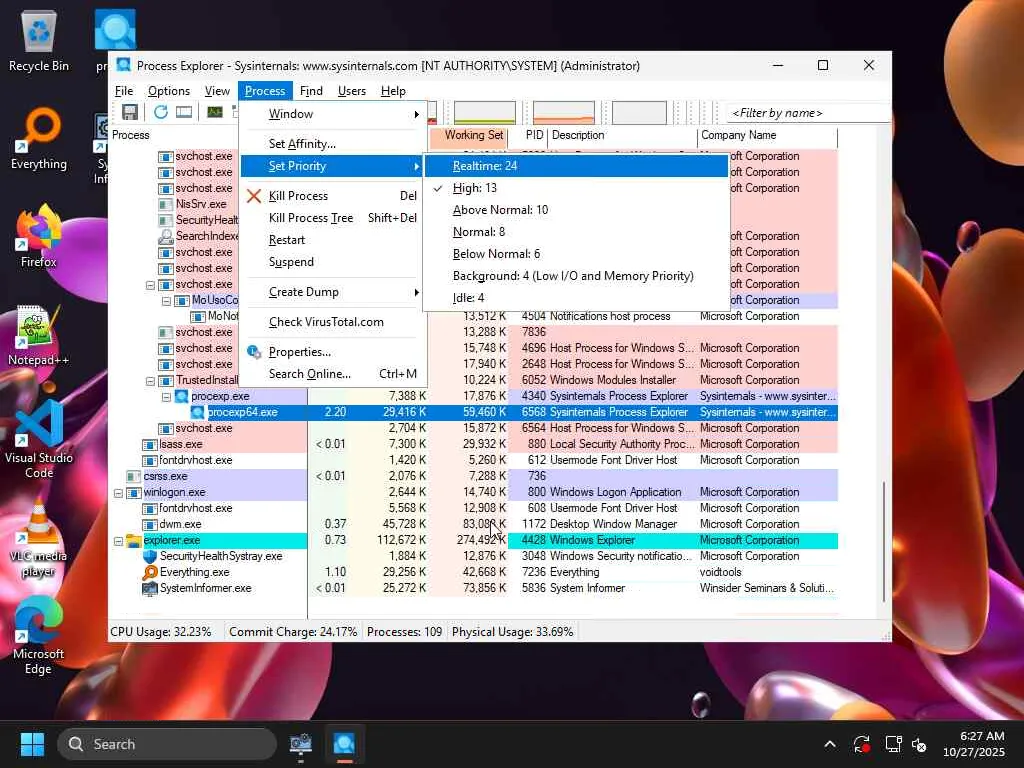The width and height of the screenshot is (1024, 768).
Task: Expand the Create Dump submenu
Action: coord(333,292)
